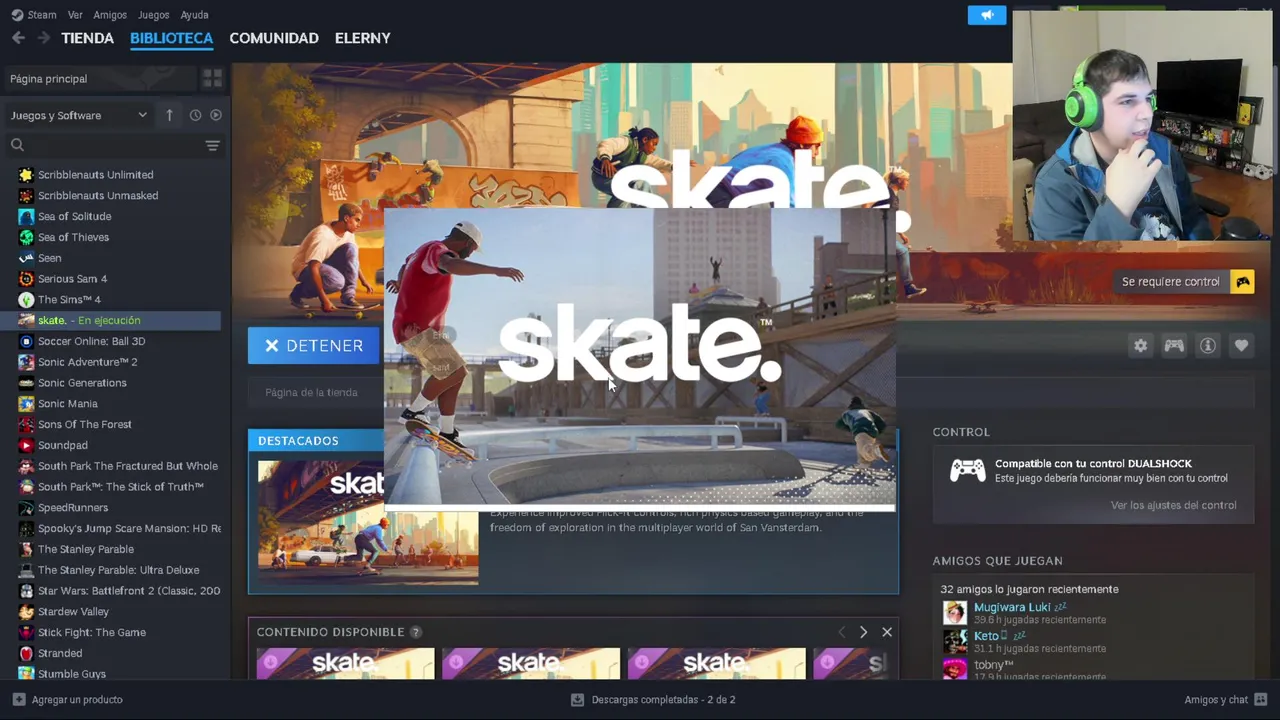Open the Juegos menu
Image resolution: width=1280 pixels, height=720 pixels.
(153, 15)
